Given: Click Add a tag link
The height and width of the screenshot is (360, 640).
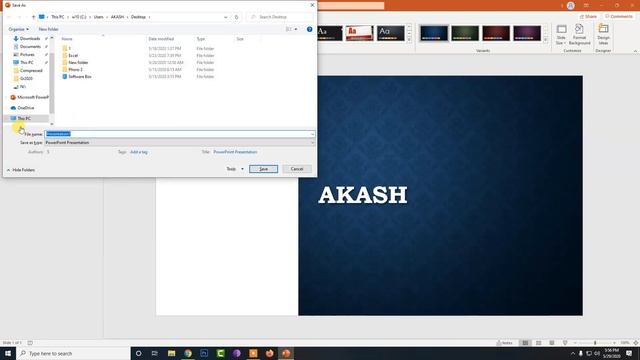Looking at the screenshot, I should [x=139, y=152].
